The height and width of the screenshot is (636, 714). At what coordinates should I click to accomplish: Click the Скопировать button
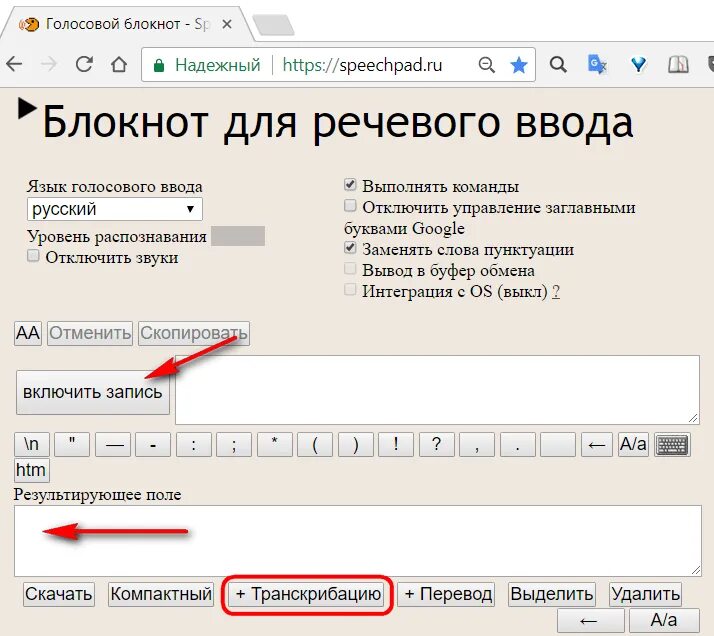pos(194,333)
